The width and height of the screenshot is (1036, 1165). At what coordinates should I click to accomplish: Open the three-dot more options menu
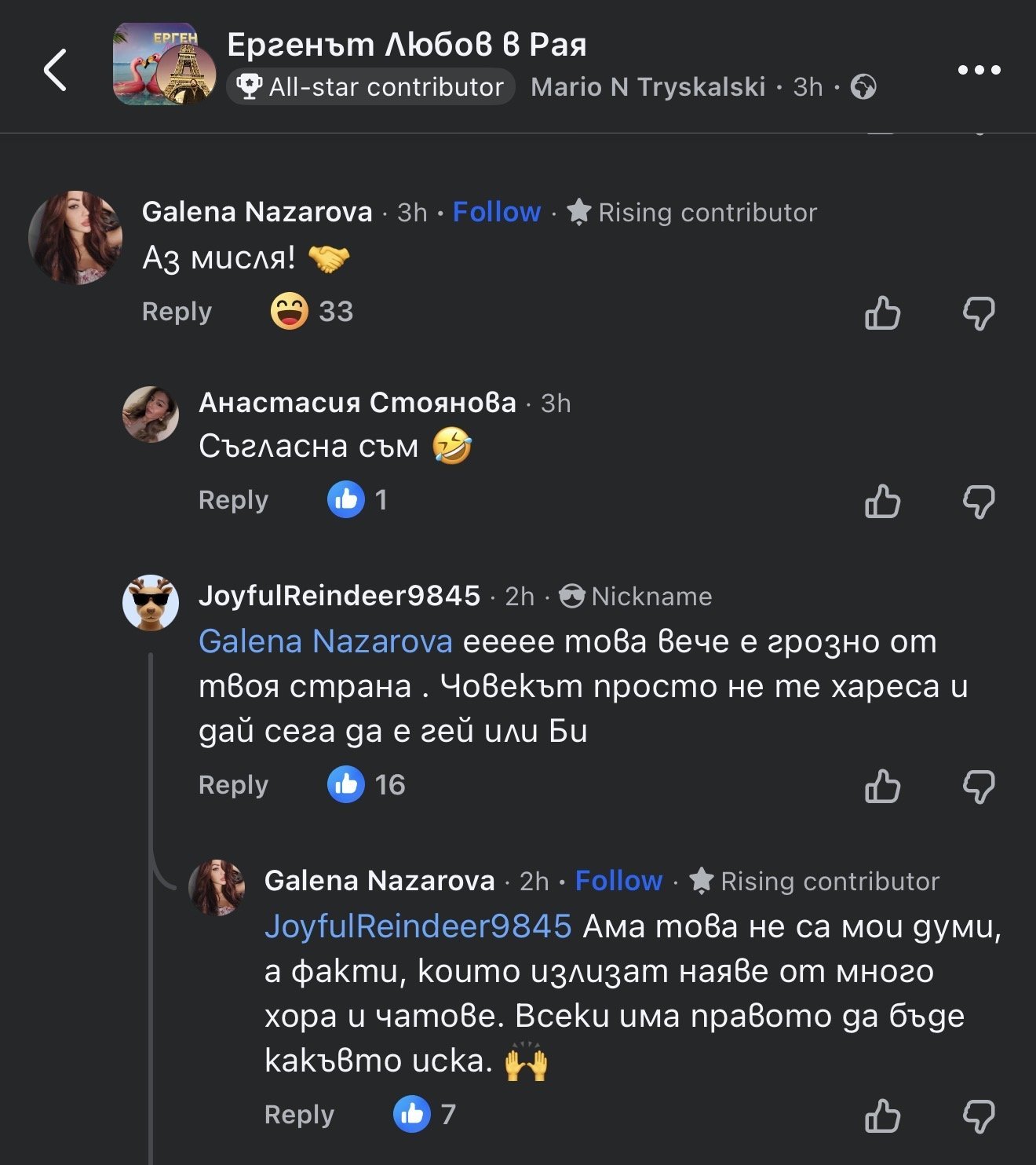(979, 70)
